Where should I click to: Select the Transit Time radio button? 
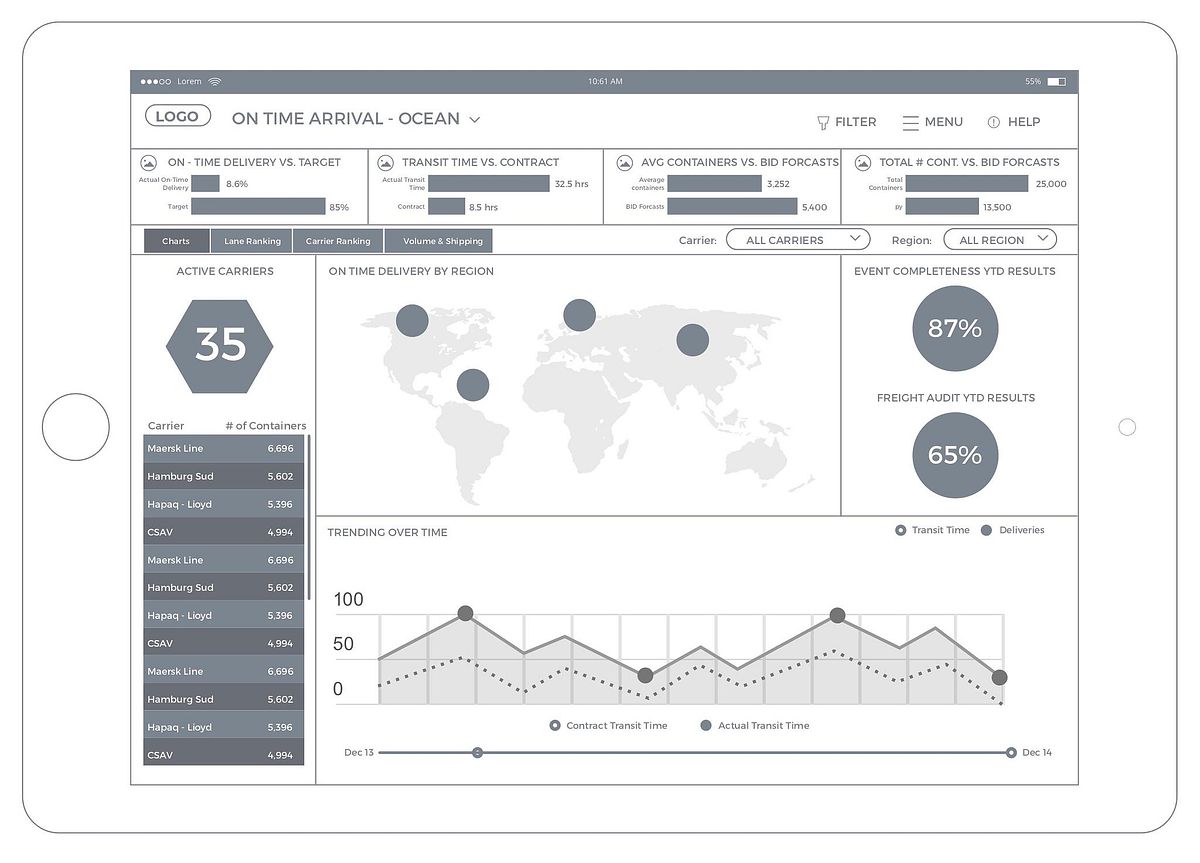coord(901,530)
